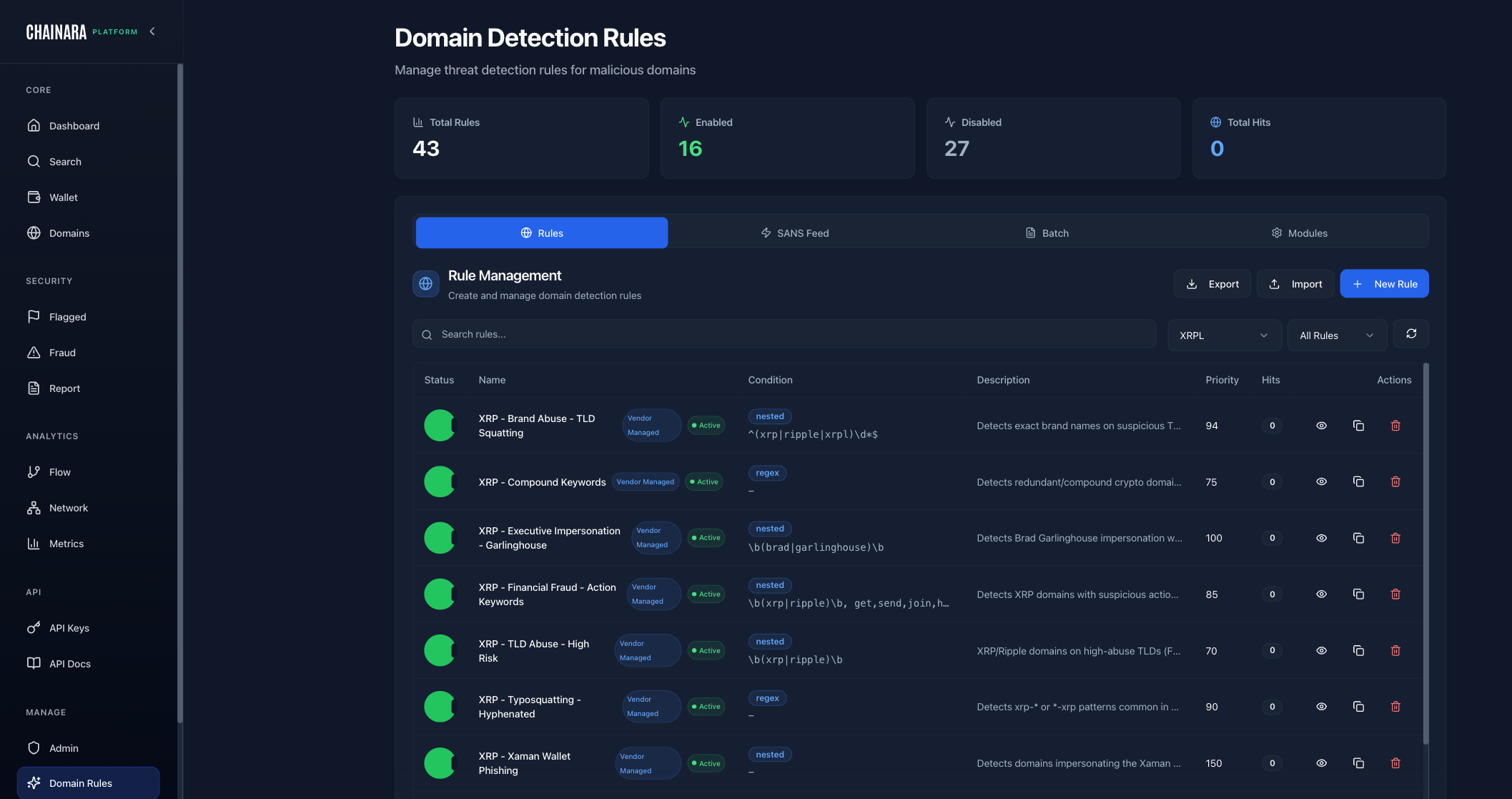Open the Report page
The width and height of the screenshot is (1512, 799).
click(x=89, y=388)
